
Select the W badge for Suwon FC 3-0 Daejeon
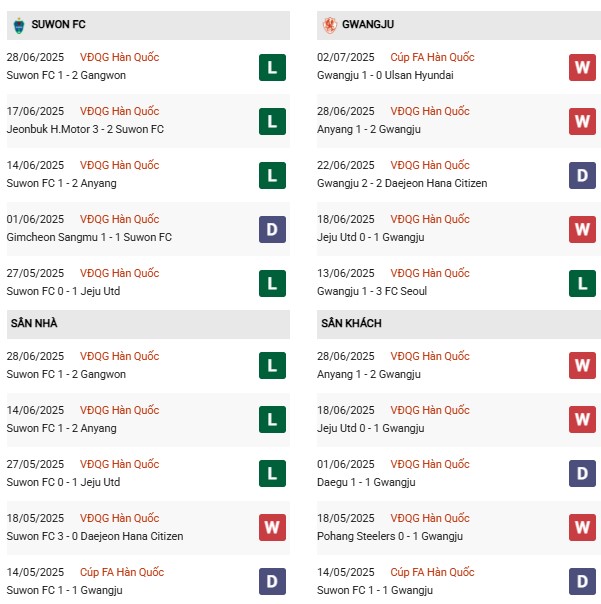click(272, 529)
